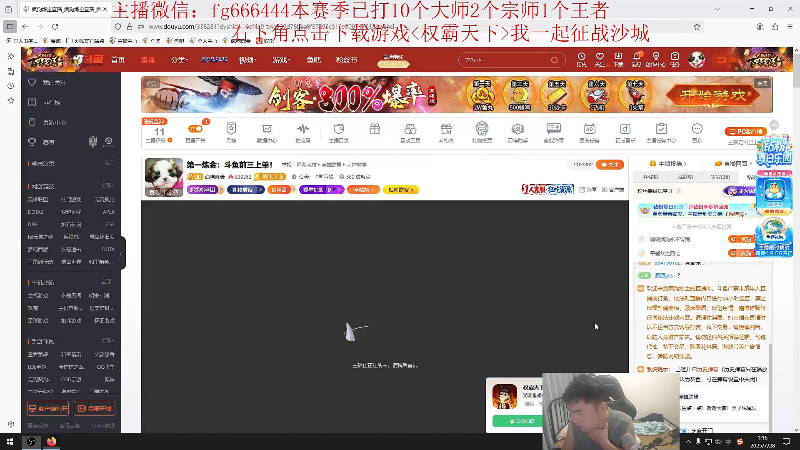
Task: Expand third sidebar category section via 全部
Action: click(107, 341)
